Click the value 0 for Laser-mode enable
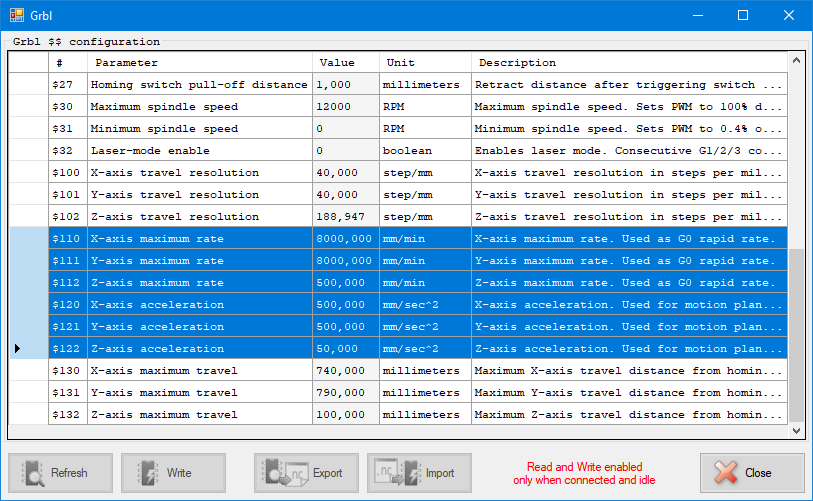This screenshot has height=501, width=813. click(x=346, y=150)
